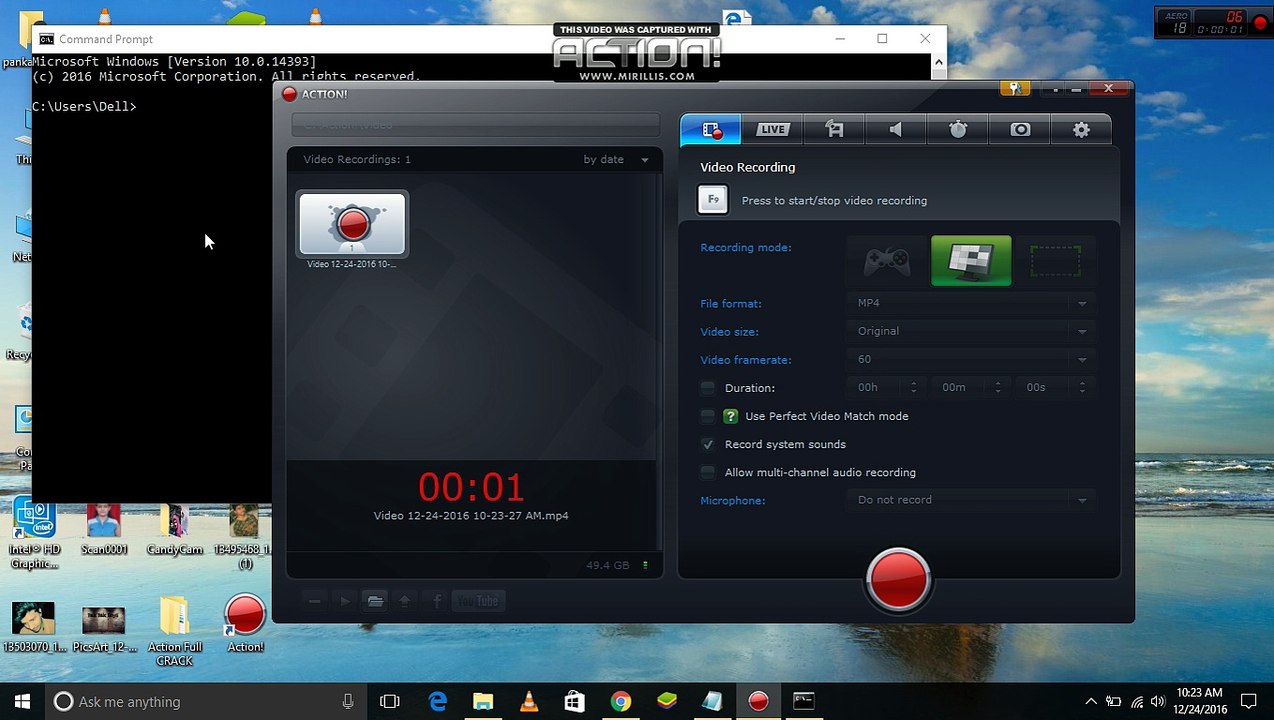This screenshot has width=1274, height=720.
Task: Select the region recording mode icon
Action: pyautogui.click(x=1055, y=261)
